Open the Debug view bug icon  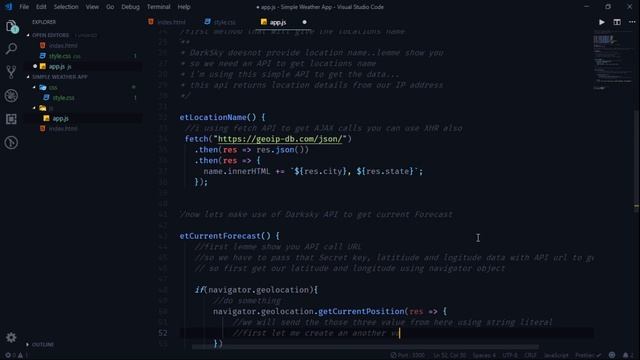coord(11,96)
